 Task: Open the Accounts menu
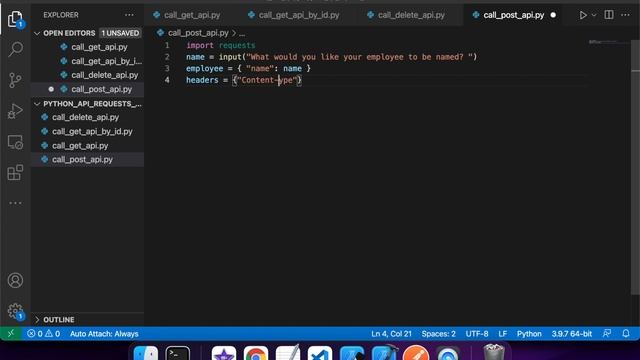click(15, 280)
